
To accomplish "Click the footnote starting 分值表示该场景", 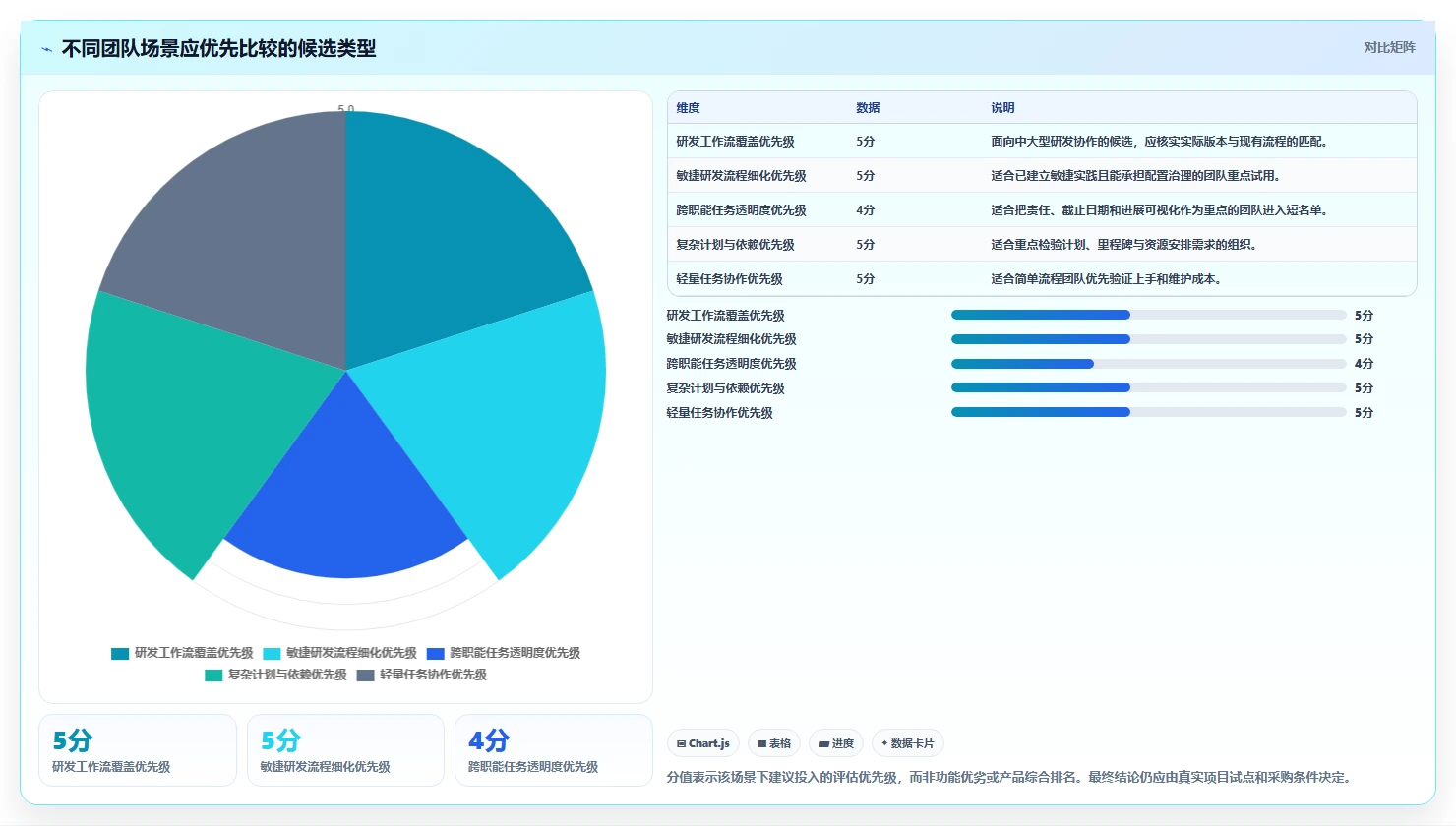I will 1010,777.
